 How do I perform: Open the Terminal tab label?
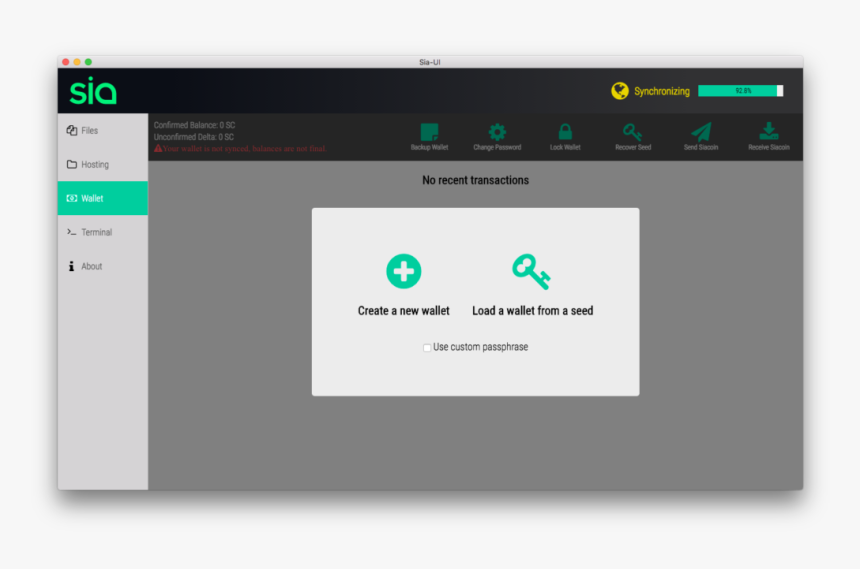[x=97, y=232]
